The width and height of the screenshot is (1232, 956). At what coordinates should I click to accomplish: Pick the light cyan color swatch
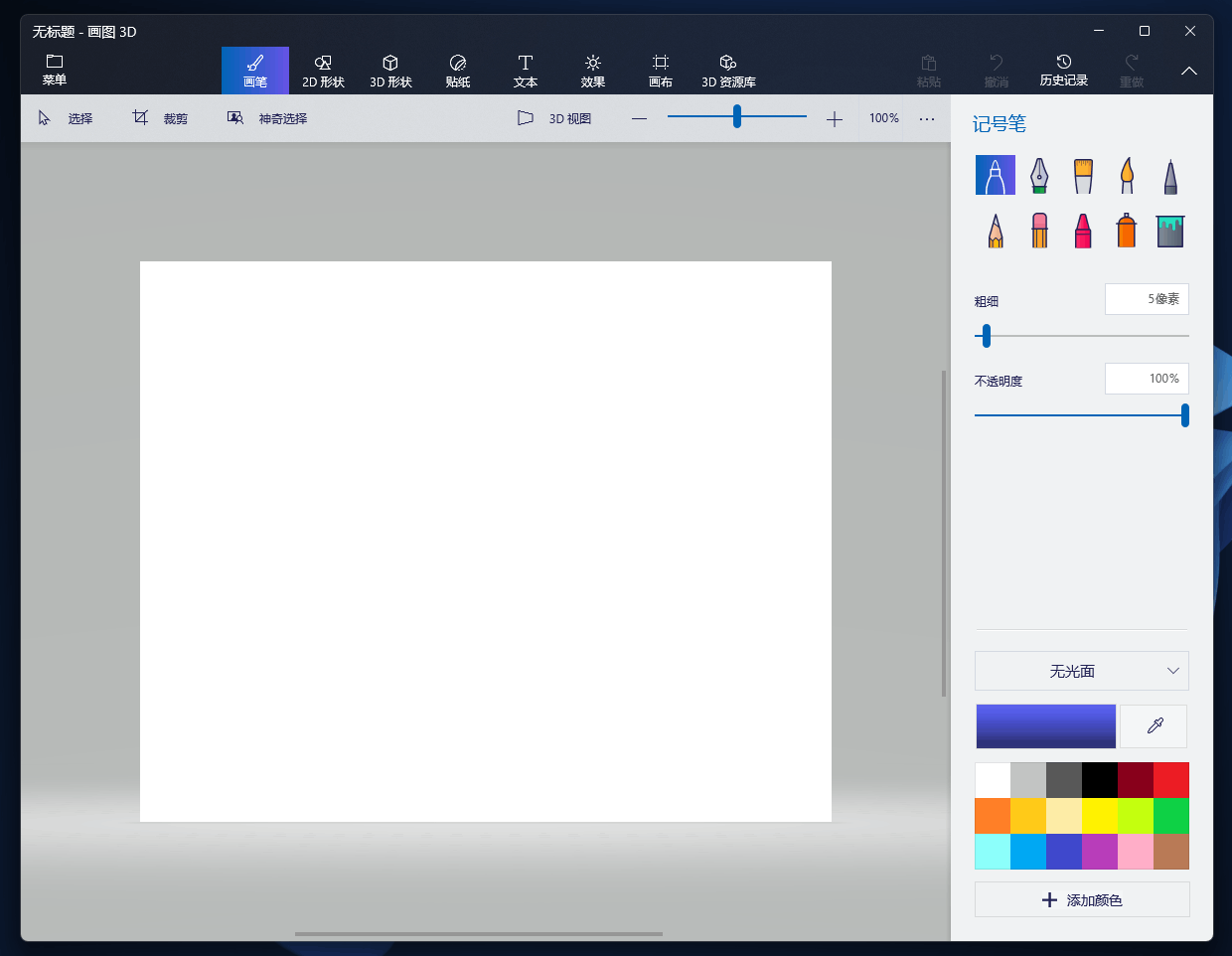tap(993, 852)
